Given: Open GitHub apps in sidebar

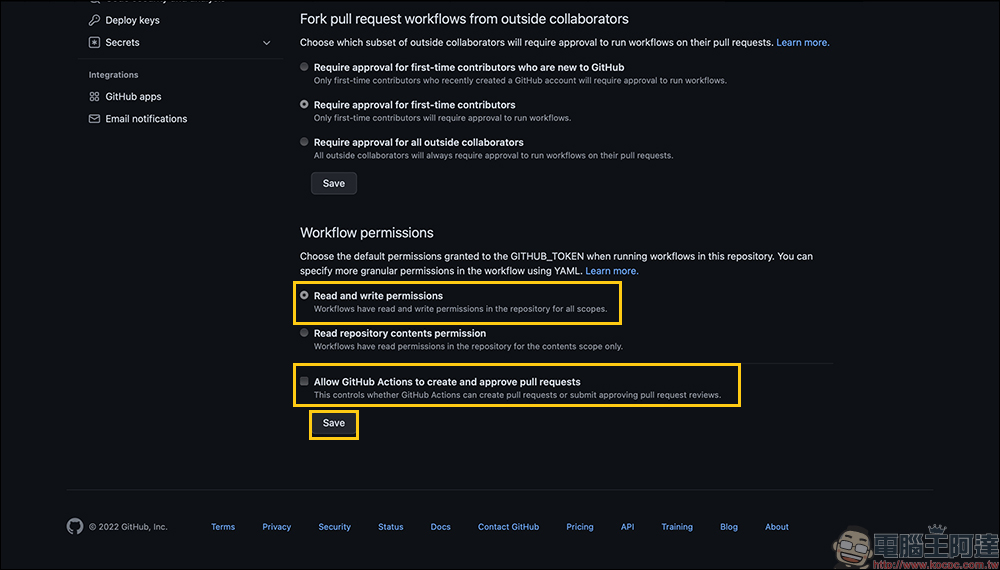Looking at the screenshot, I should (133, 97).
